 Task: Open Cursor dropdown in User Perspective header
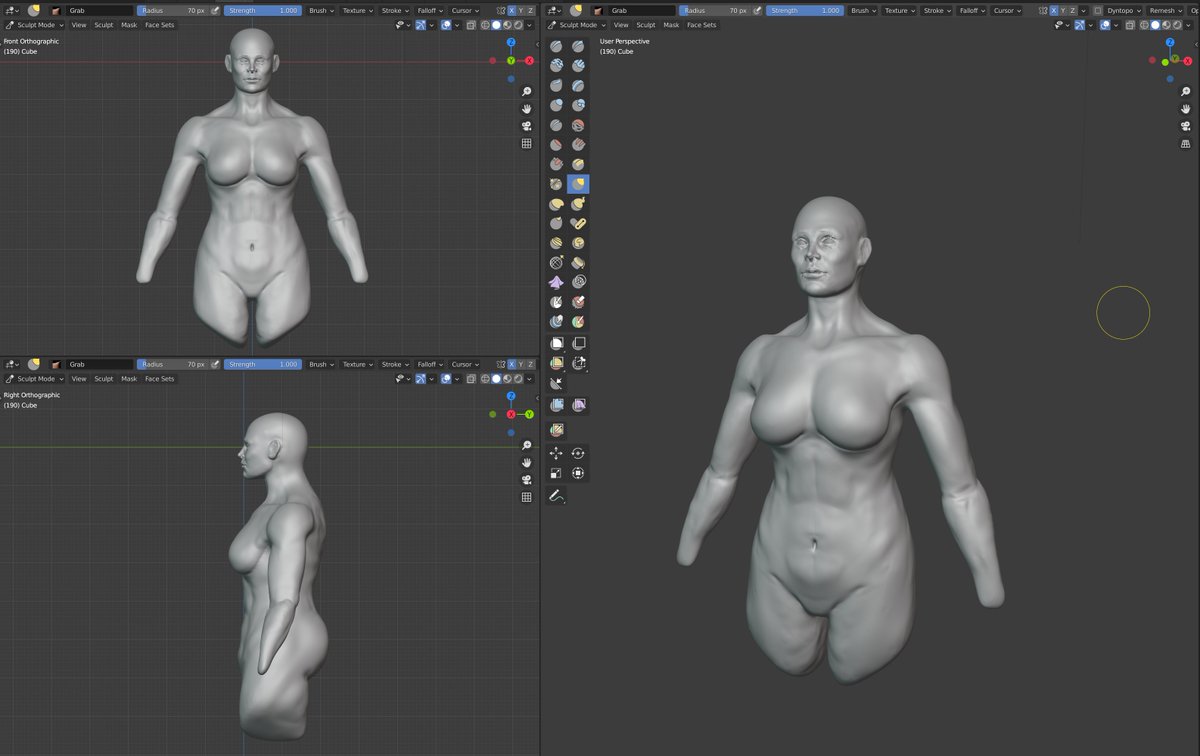tap(1006, 10)
